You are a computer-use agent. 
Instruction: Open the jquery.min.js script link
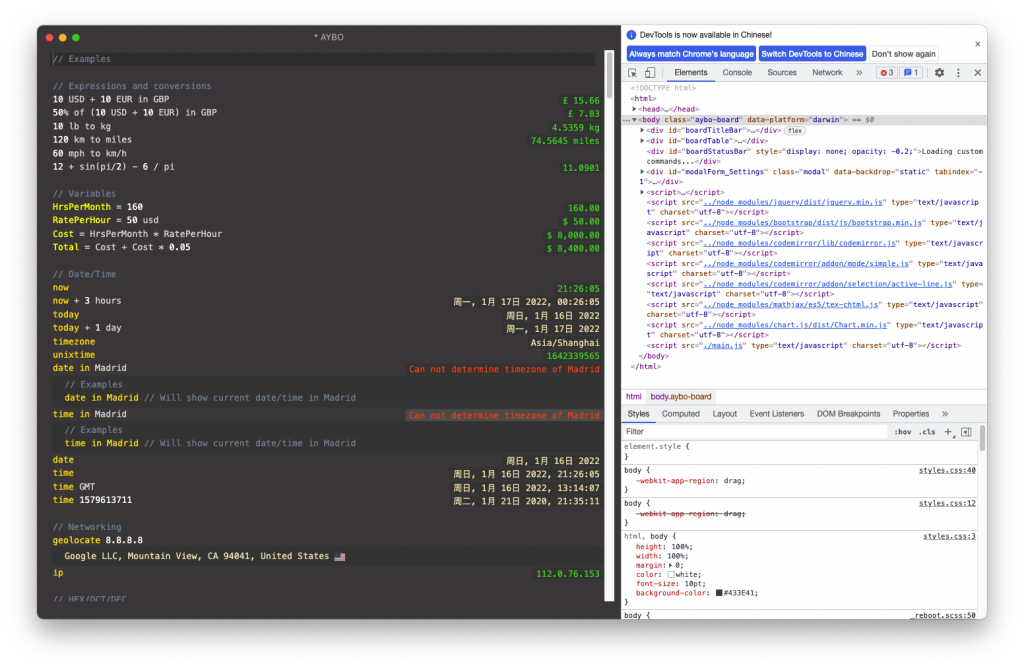pyautogui.click(x=793, y=202)
